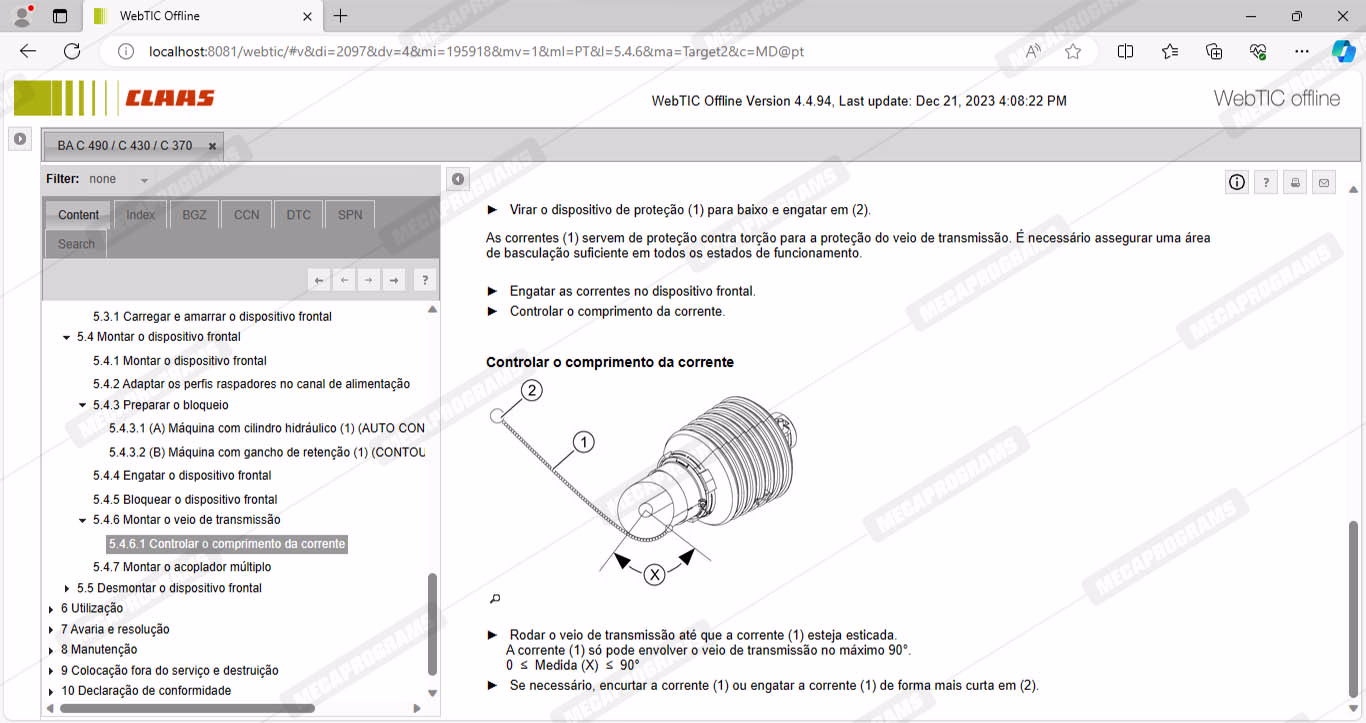Click the help question mark beside the print icon
Viewport: 1366px width, 723px height.
click(1266, 182)
